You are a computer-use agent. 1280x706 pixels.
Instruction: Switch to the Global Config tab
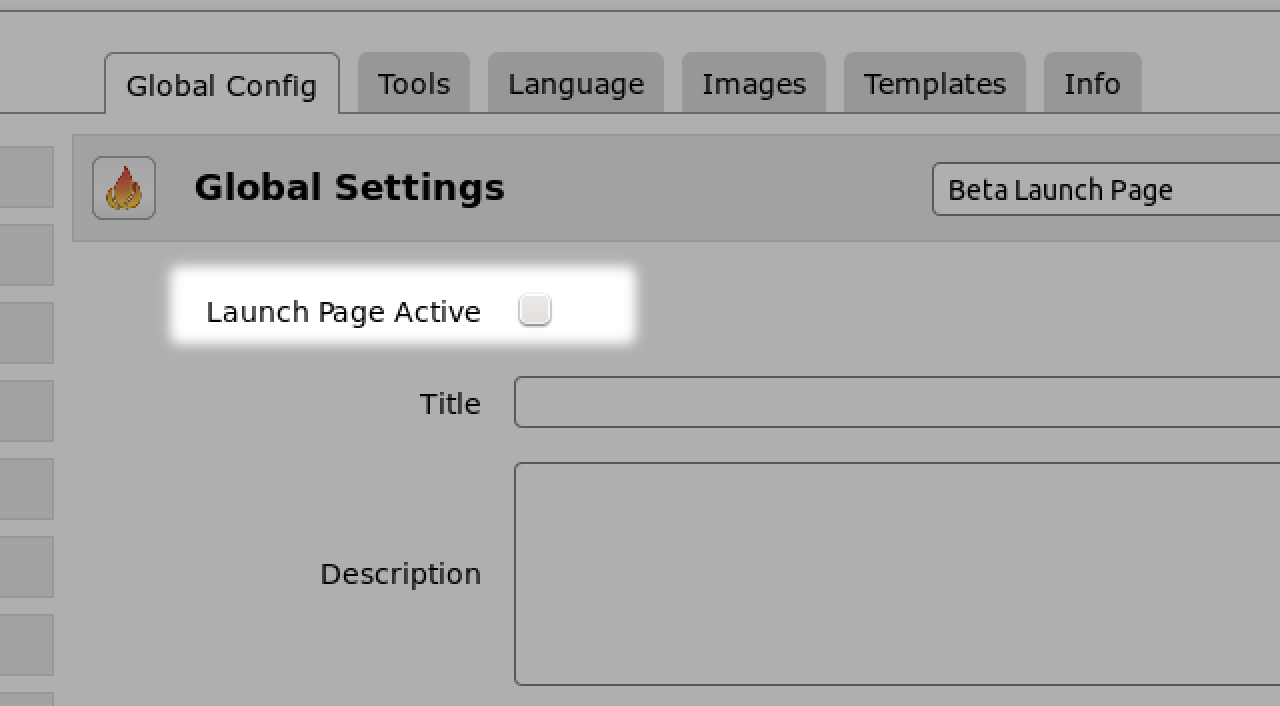(x=221, y=85)
